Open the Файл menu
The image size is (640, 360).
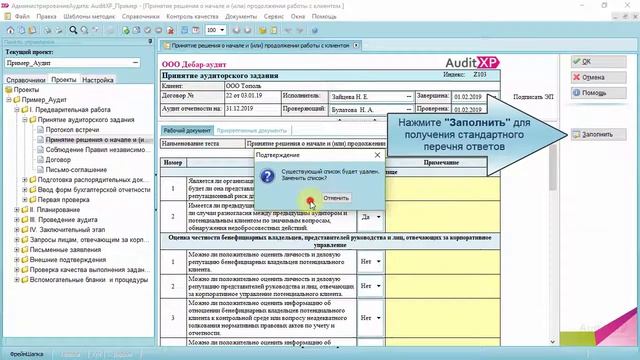tap(22, 17)
